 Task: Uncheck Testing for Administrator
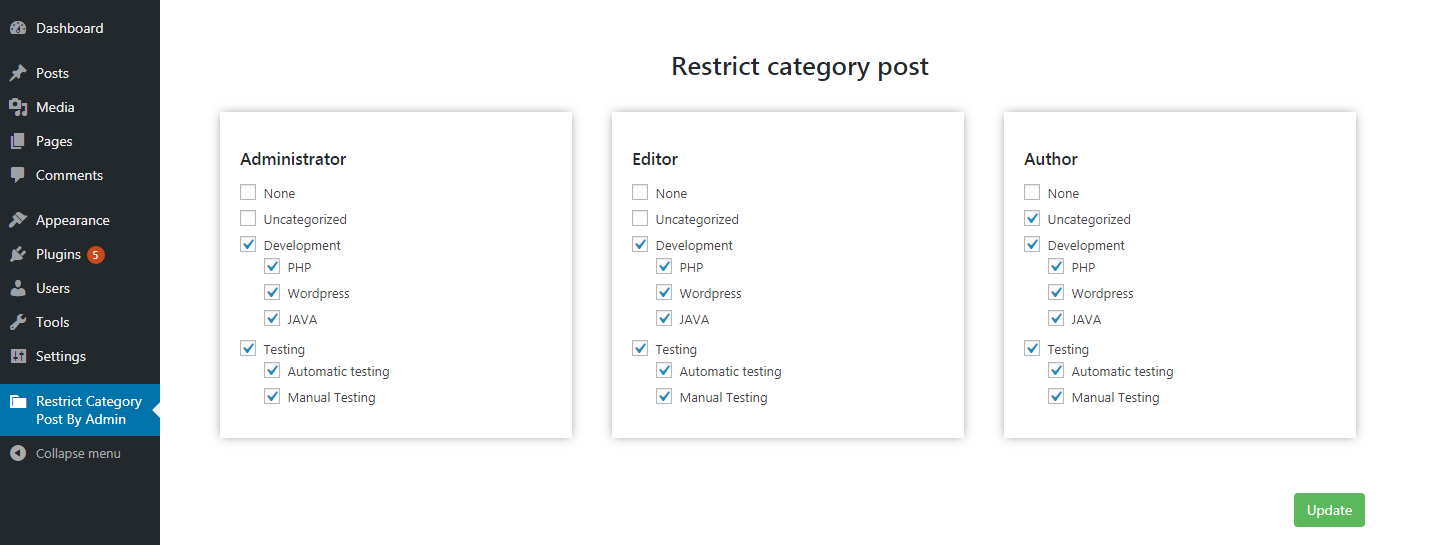click(x=248, y=348)
